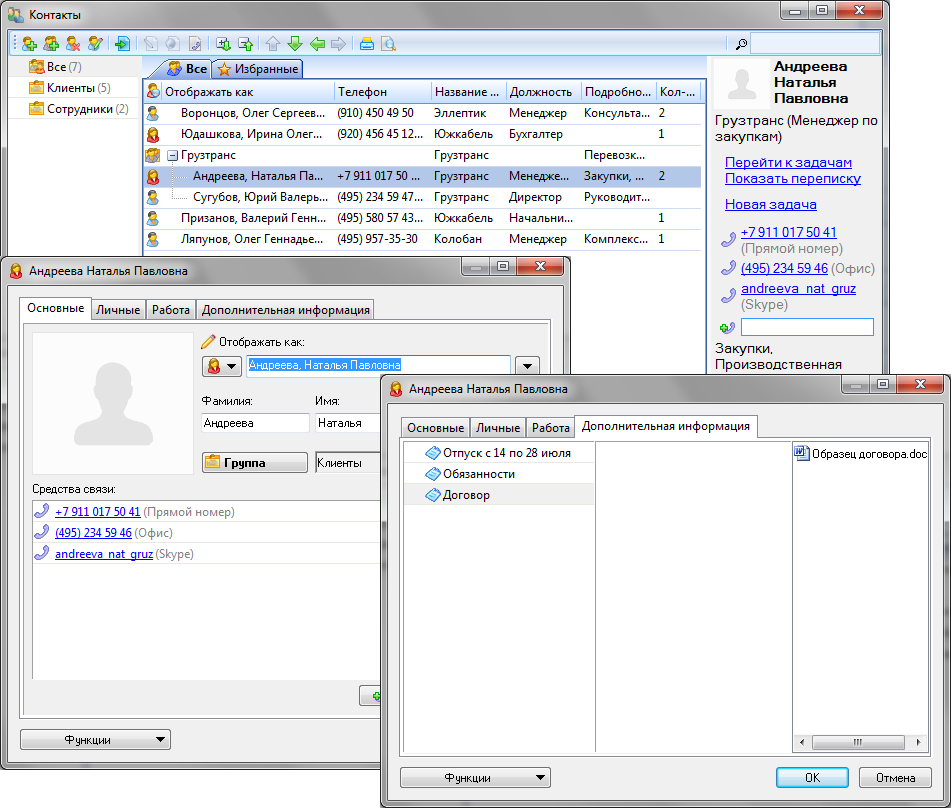This screenshot has height=808, width=951.
Task: Click pencil icon beside 'Отображать как:'
Action: coord(208,342)
